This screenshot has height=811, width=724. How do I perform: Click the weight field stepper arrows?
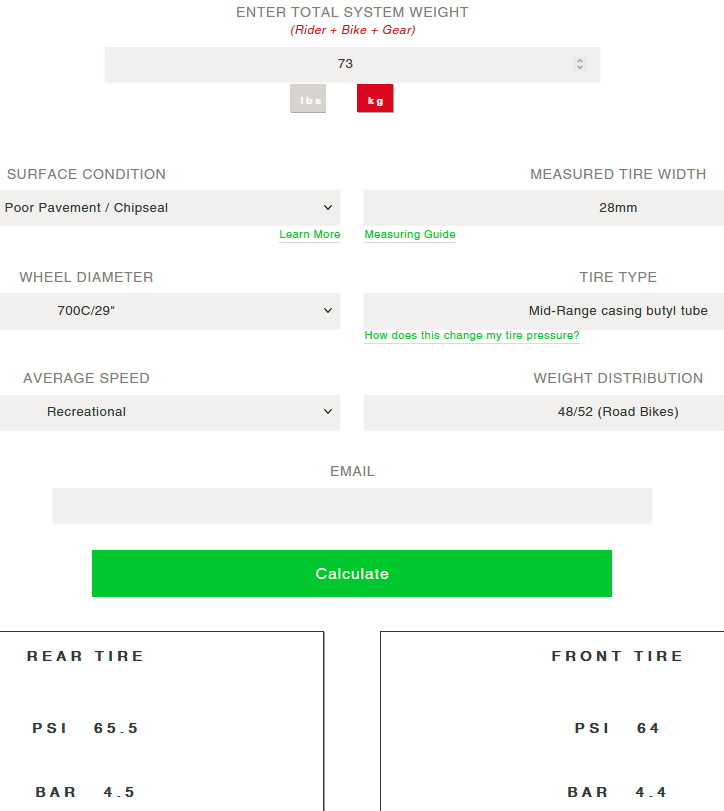pos(580,64)
